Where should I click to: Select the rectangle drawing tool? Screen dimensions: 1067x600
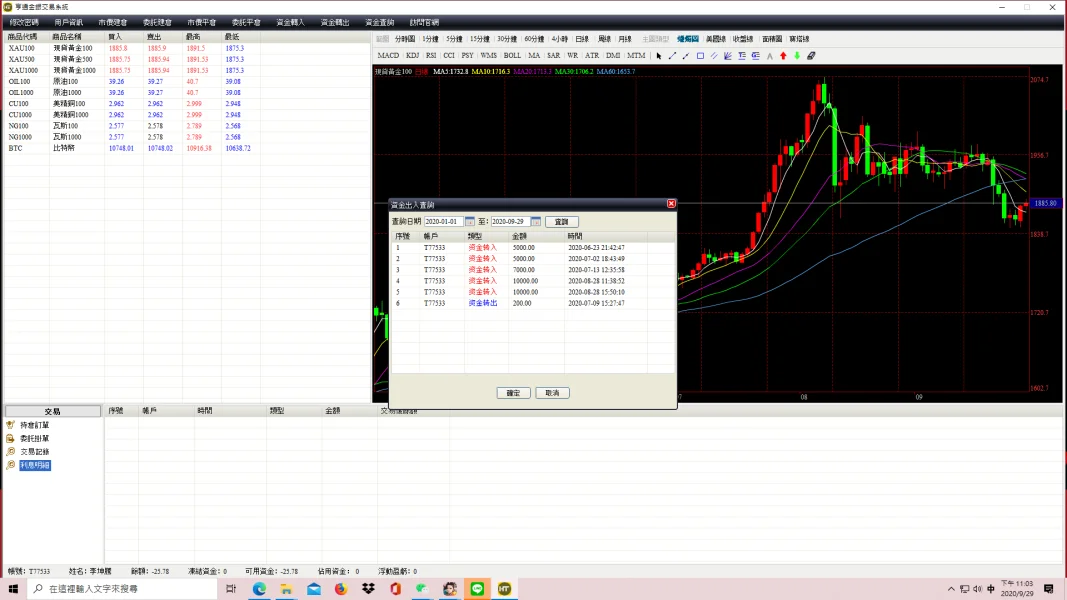(x=700, y=56)
